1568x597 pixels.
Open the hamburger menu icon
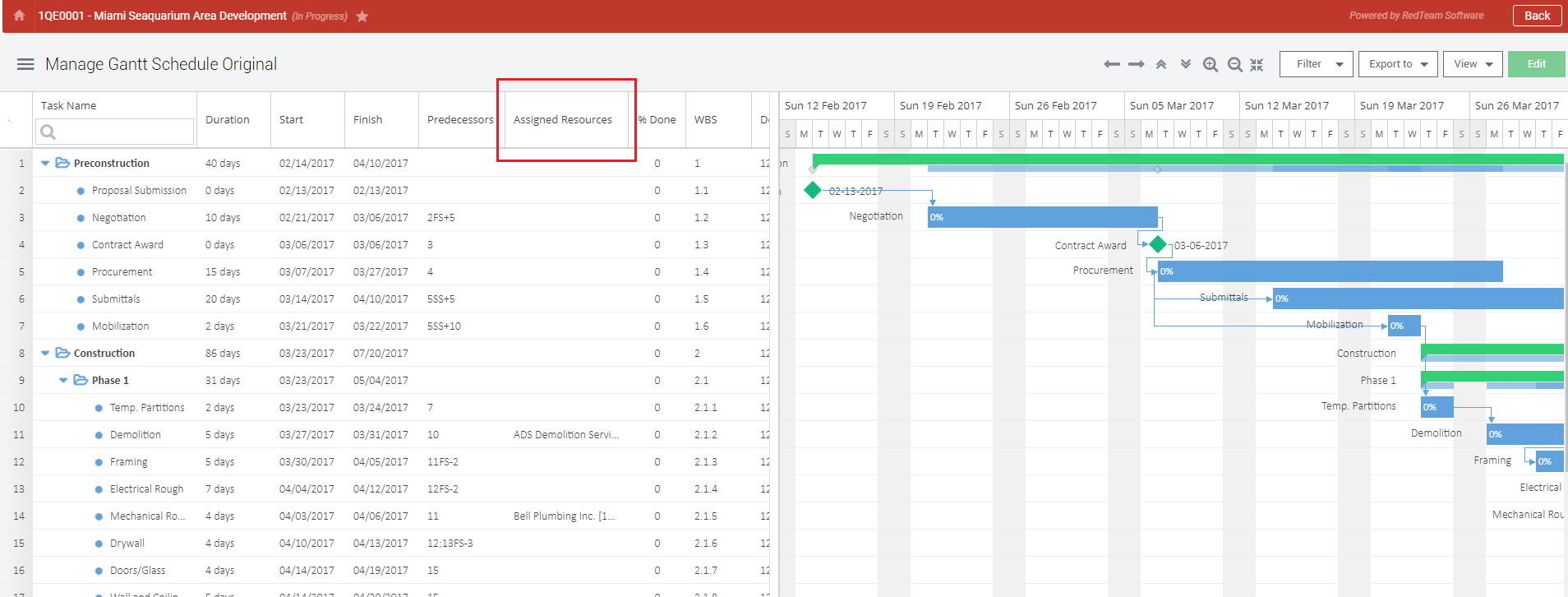25,64
